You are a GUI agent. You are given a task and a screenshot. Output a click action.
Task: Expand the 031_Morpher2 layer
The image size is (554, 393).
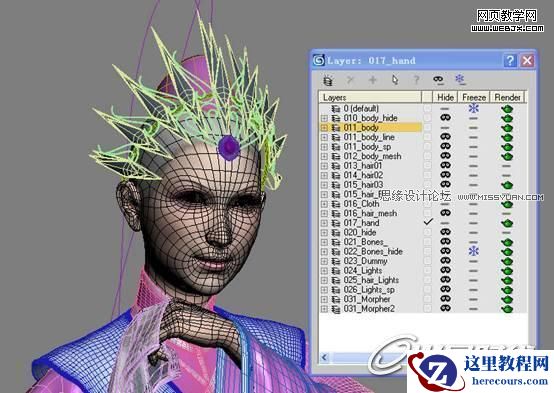(324, 309)
